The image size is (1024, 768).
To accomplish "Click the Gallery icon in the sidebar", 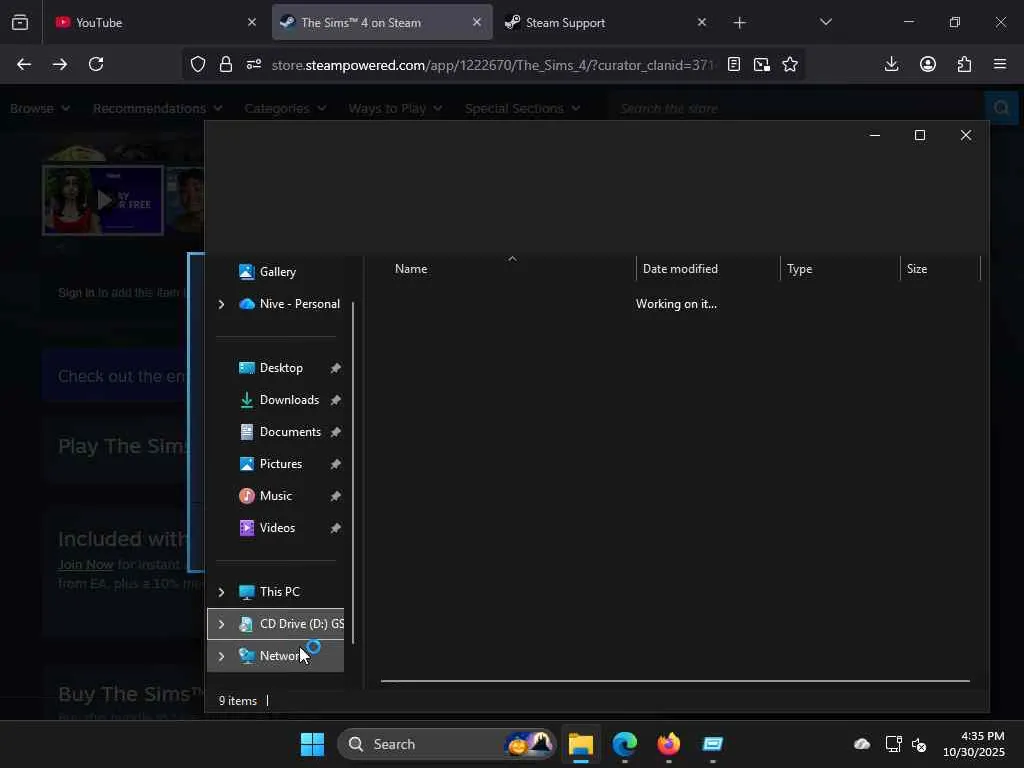I will (x=246, y=272).
